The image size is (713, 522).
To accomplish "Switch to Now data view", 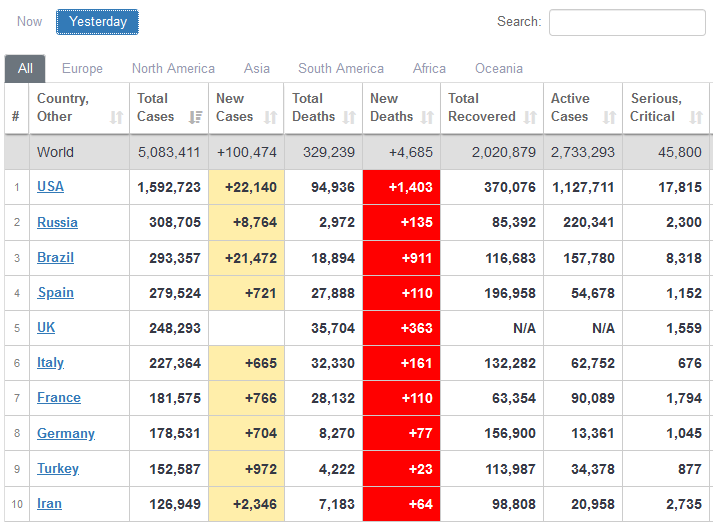I will (x=30, y=22).
